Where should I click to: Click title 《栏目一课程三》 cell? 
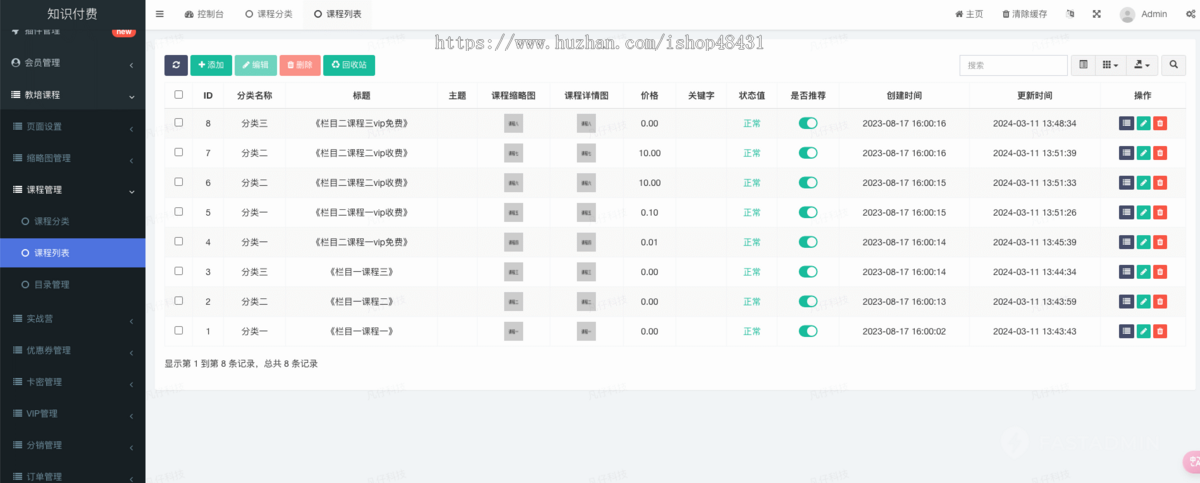[361, 272]
